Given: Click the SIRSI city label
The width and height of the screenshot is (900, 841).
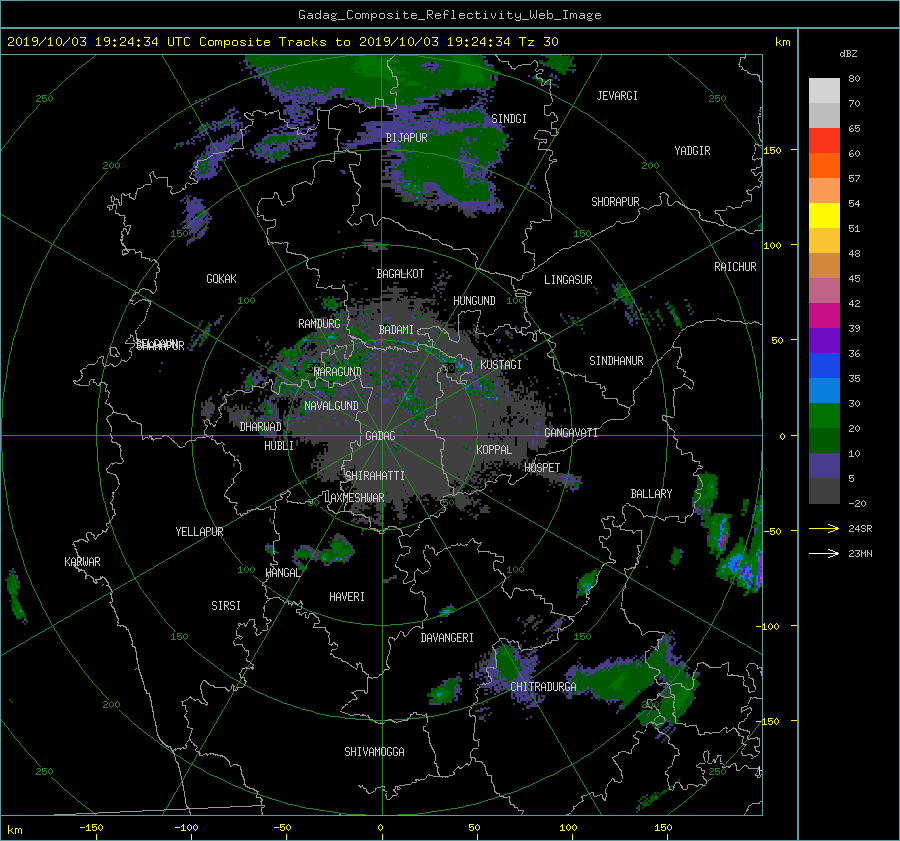Looking at the screenshot, I should coord(226,606).
